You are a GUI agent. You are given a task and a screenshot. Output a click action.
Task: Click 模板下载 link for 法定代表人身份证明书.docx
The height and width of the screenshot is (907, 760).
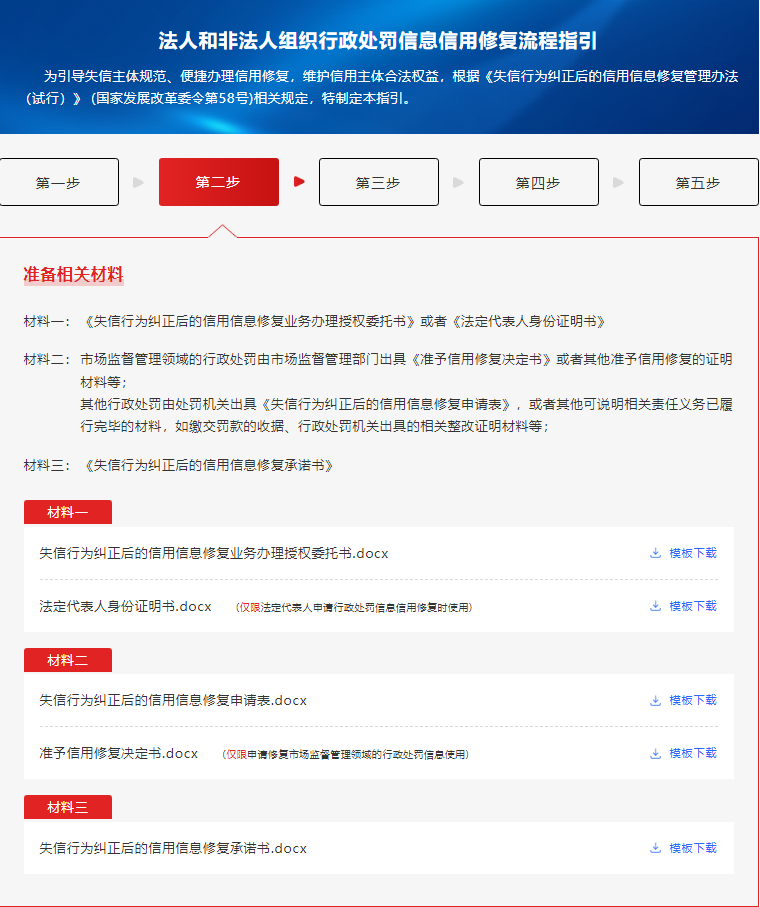(693, 606)
